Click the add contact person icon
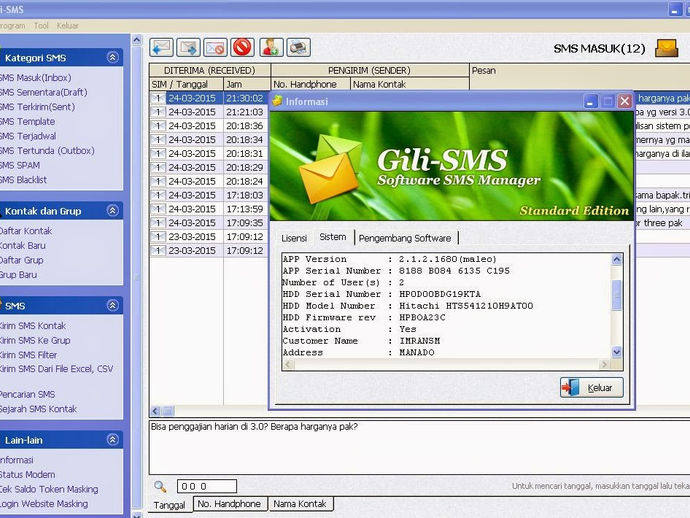The image size is (690, 518). pos(271,48)
